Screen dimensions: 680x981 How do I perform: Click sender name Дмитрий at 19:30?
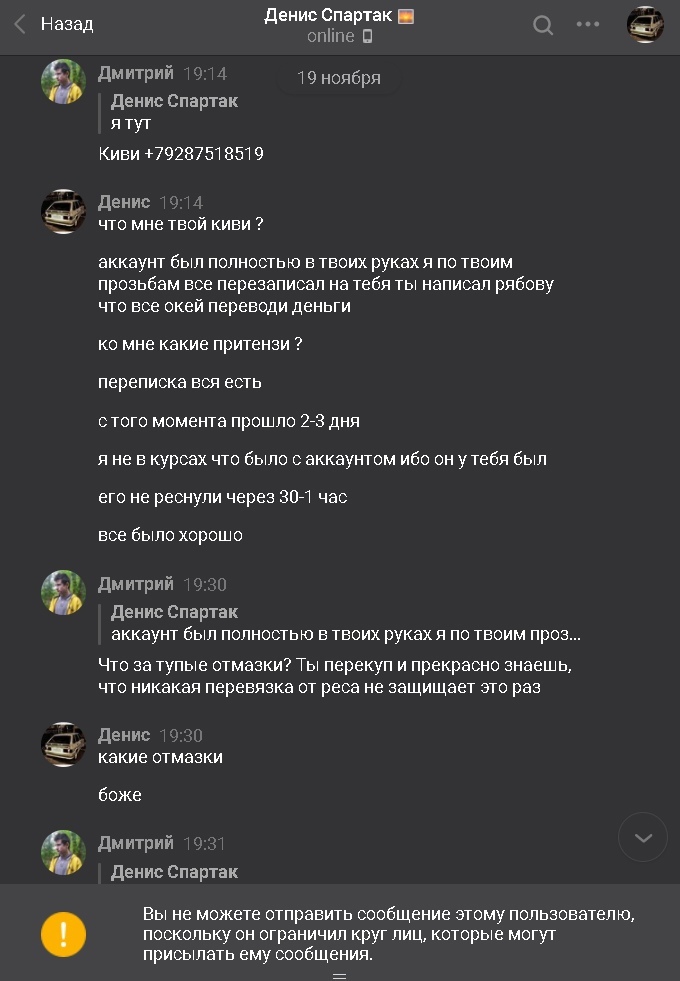pos(136,584)
